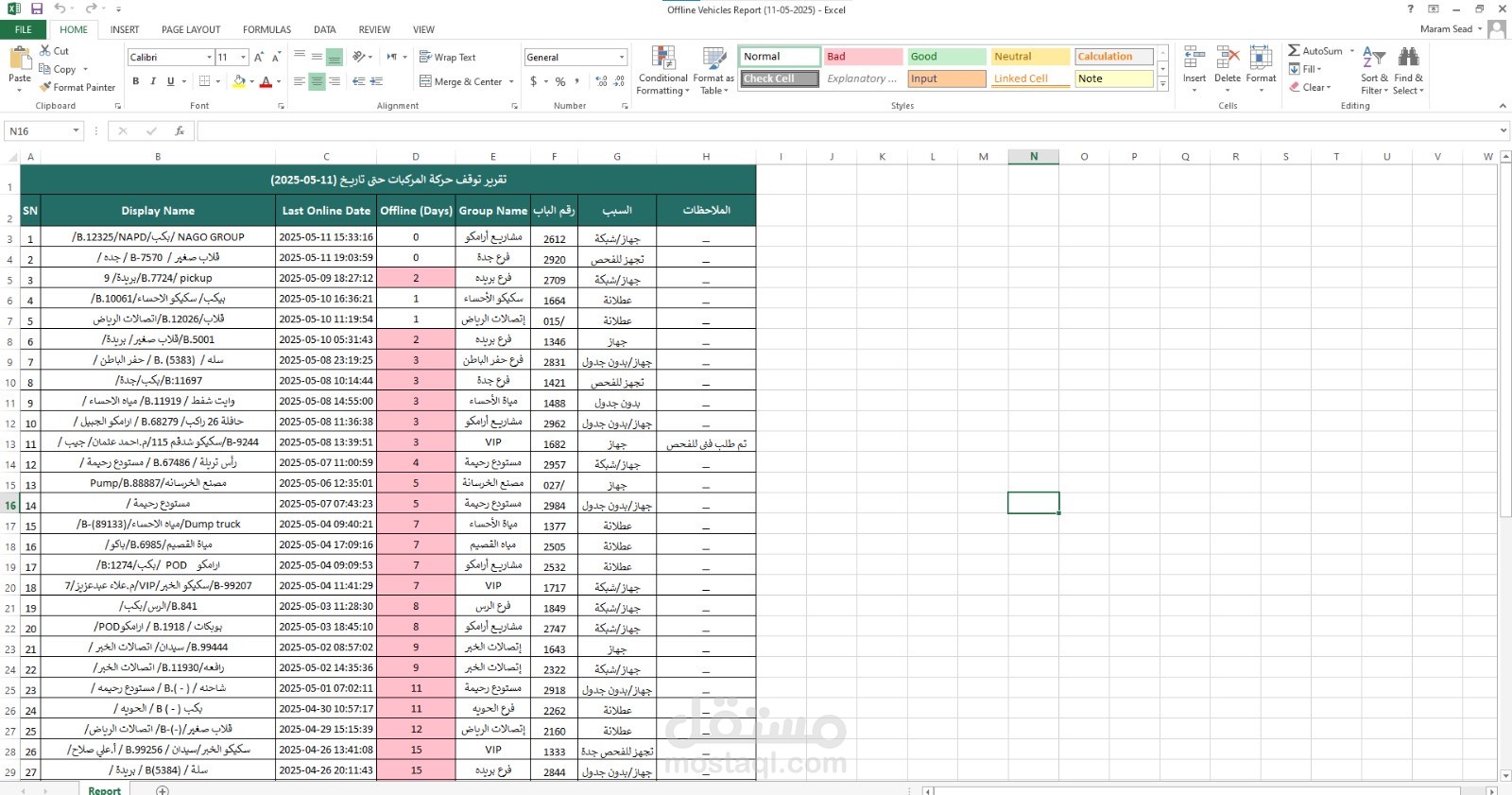Image resolution: width=1512 pixels, height=795 pixels.
Task: Expand the Merge & Center options arrow
Action: pyautogui.click(x=511, y=81)
